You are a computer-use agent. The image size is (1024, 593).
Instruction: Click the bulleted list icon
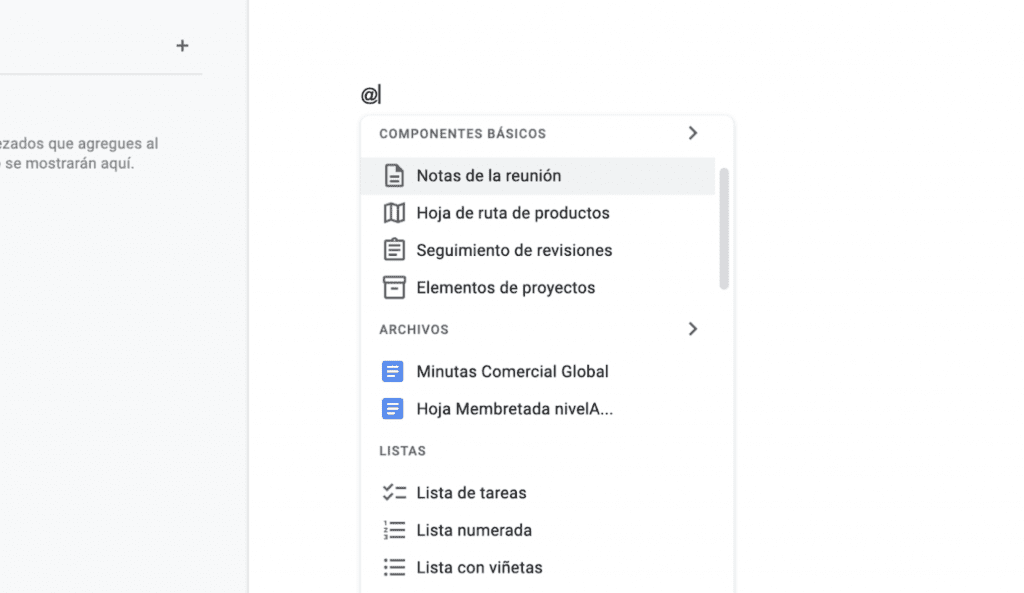(x=394, y=568)
